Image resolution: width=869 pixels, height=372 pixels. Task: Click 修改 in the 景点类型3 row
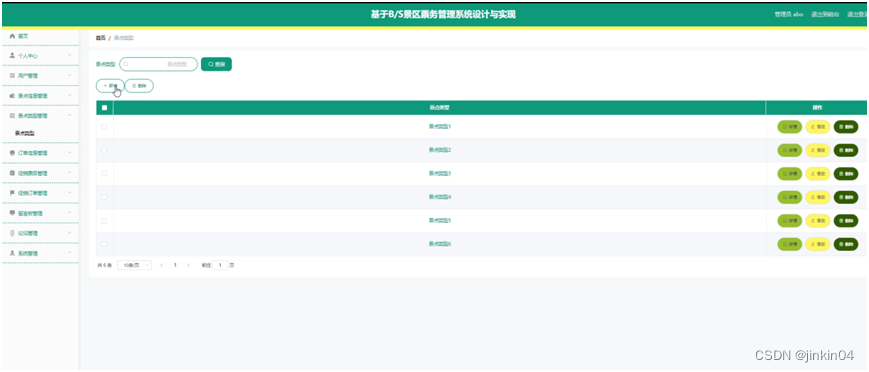(x=817, y=174)
